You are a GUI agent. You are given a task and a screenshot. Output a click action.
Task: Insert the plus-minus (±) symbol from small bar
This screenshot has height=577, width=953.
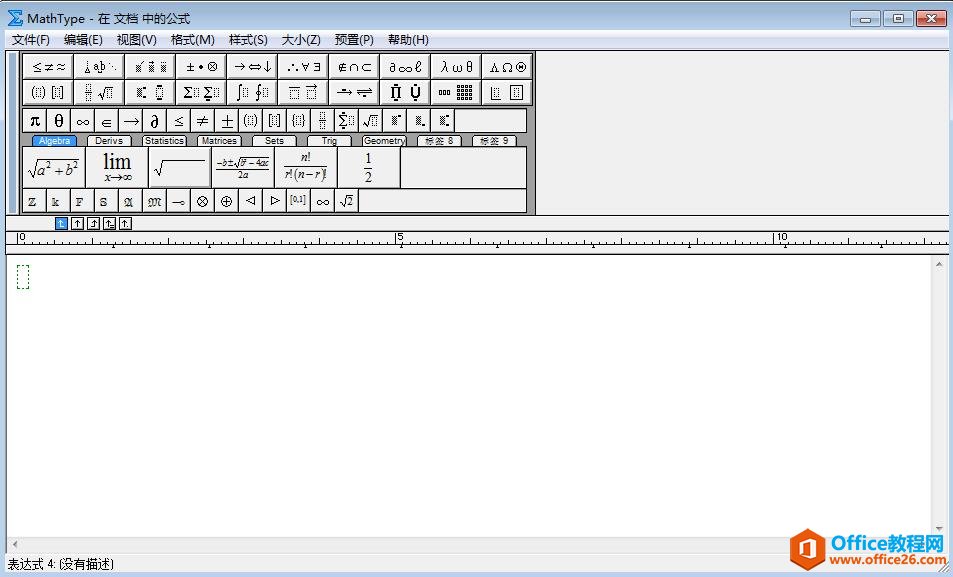[227, 120]
